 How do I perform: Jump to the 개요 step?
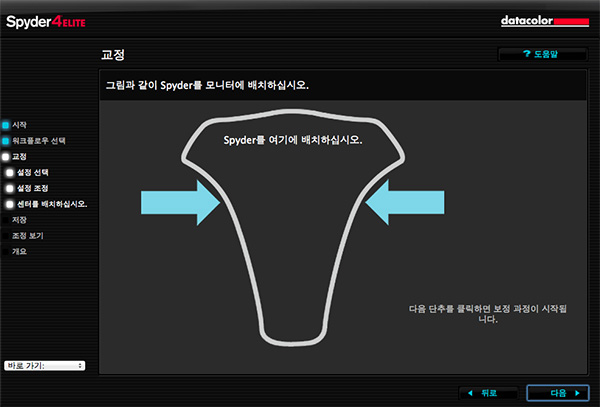pos(19,251)
